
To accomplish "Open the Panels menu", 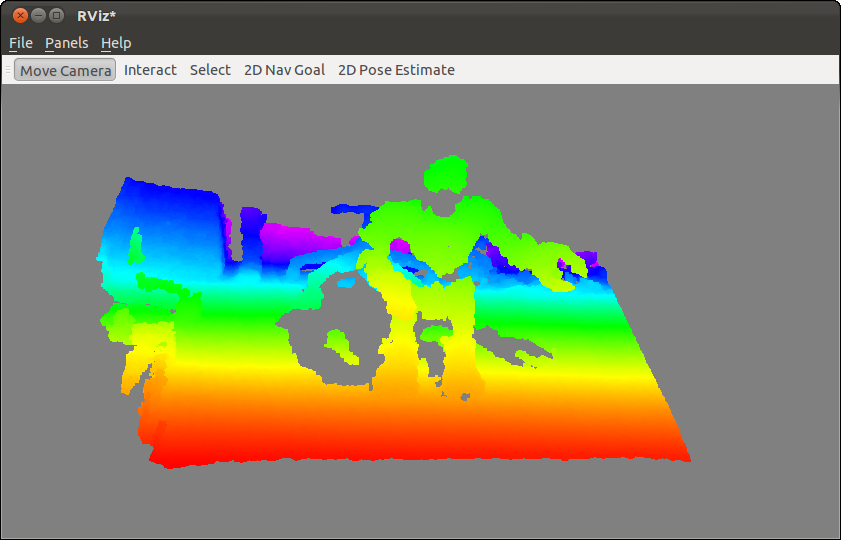I will pyautogui.click(x=66, y=43).
